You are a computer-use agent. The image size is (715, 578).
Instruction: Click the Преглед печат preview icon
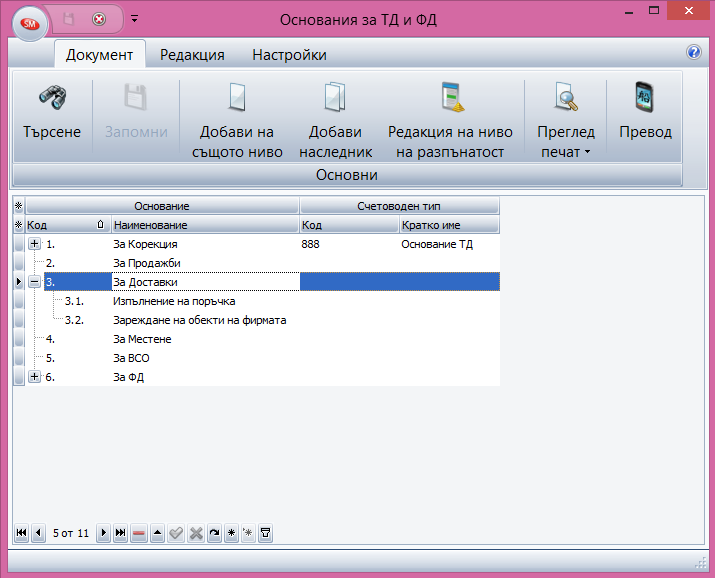point(566,97)
